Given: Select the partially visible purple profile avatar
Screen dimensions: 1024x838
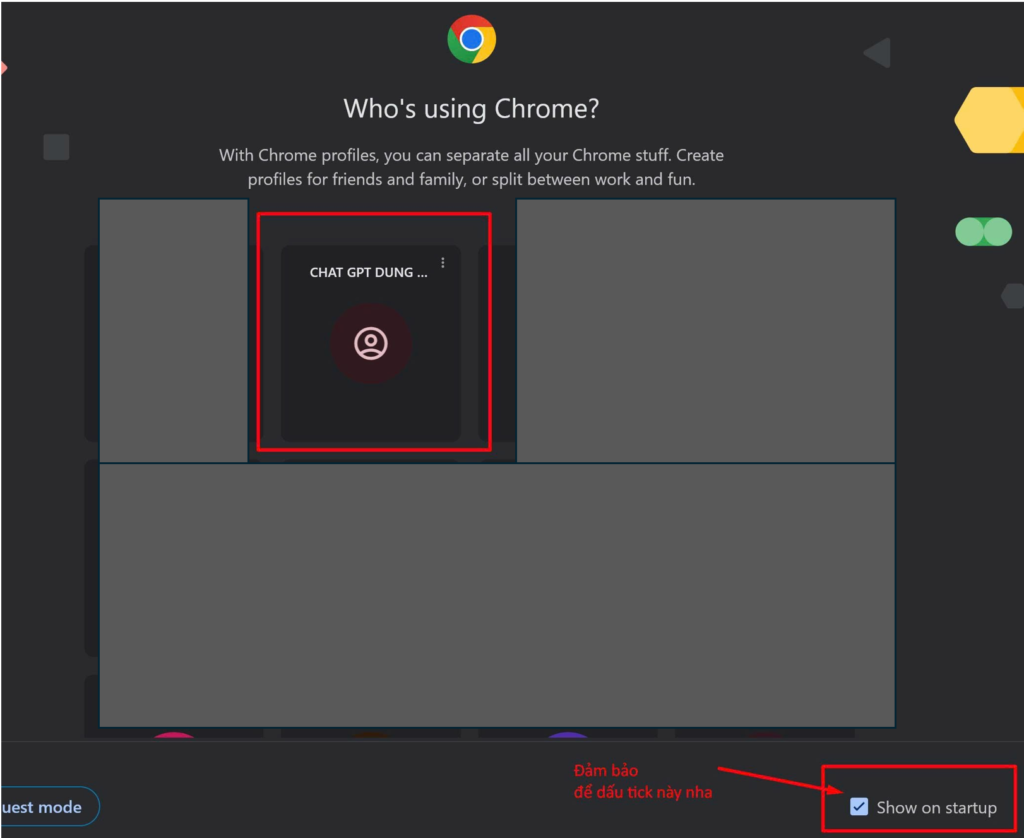Looking at the screenshot, I should [x=568, y=738].
